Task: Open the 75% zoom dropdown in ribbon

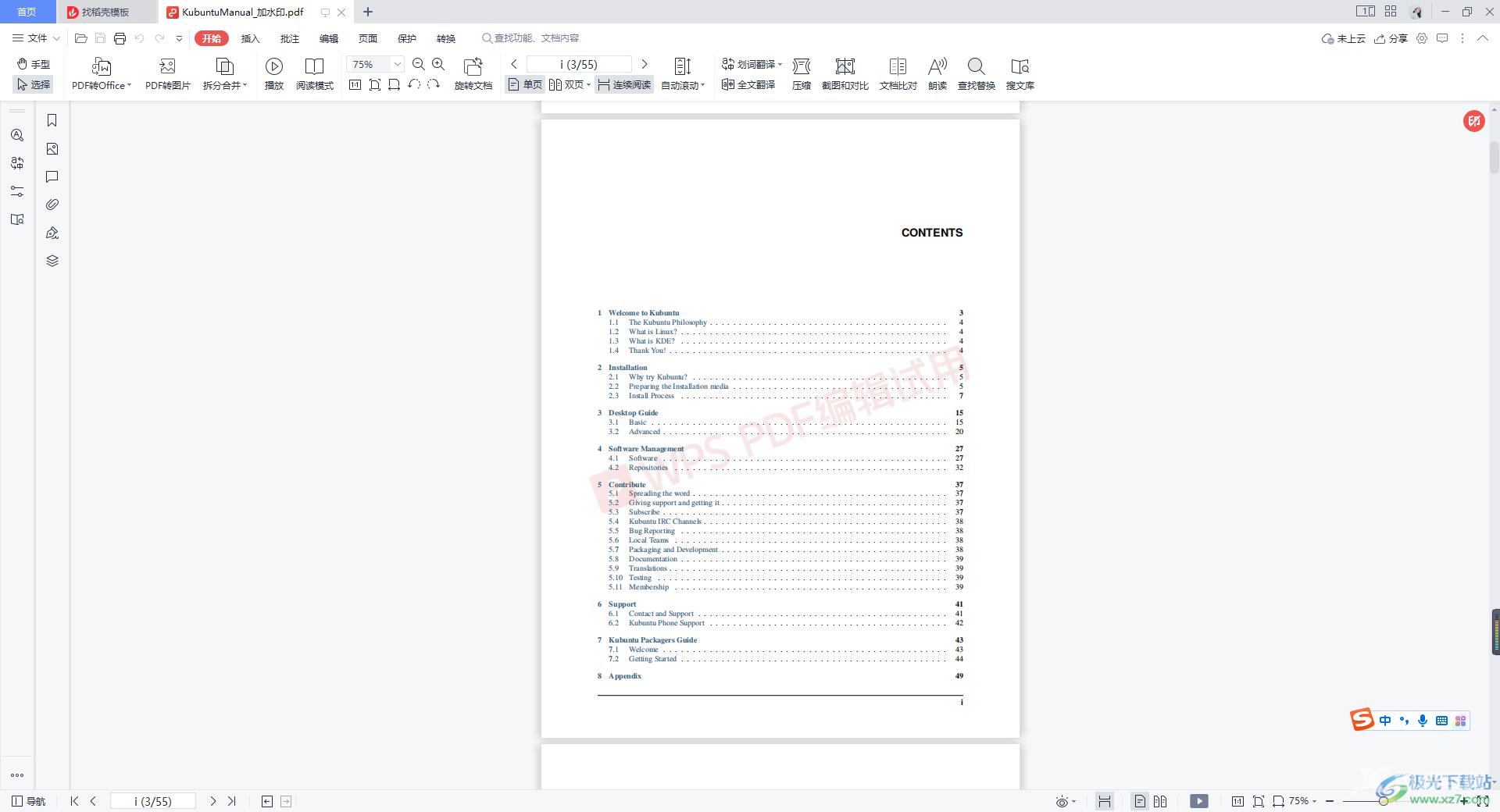Action: coord(398,64)
